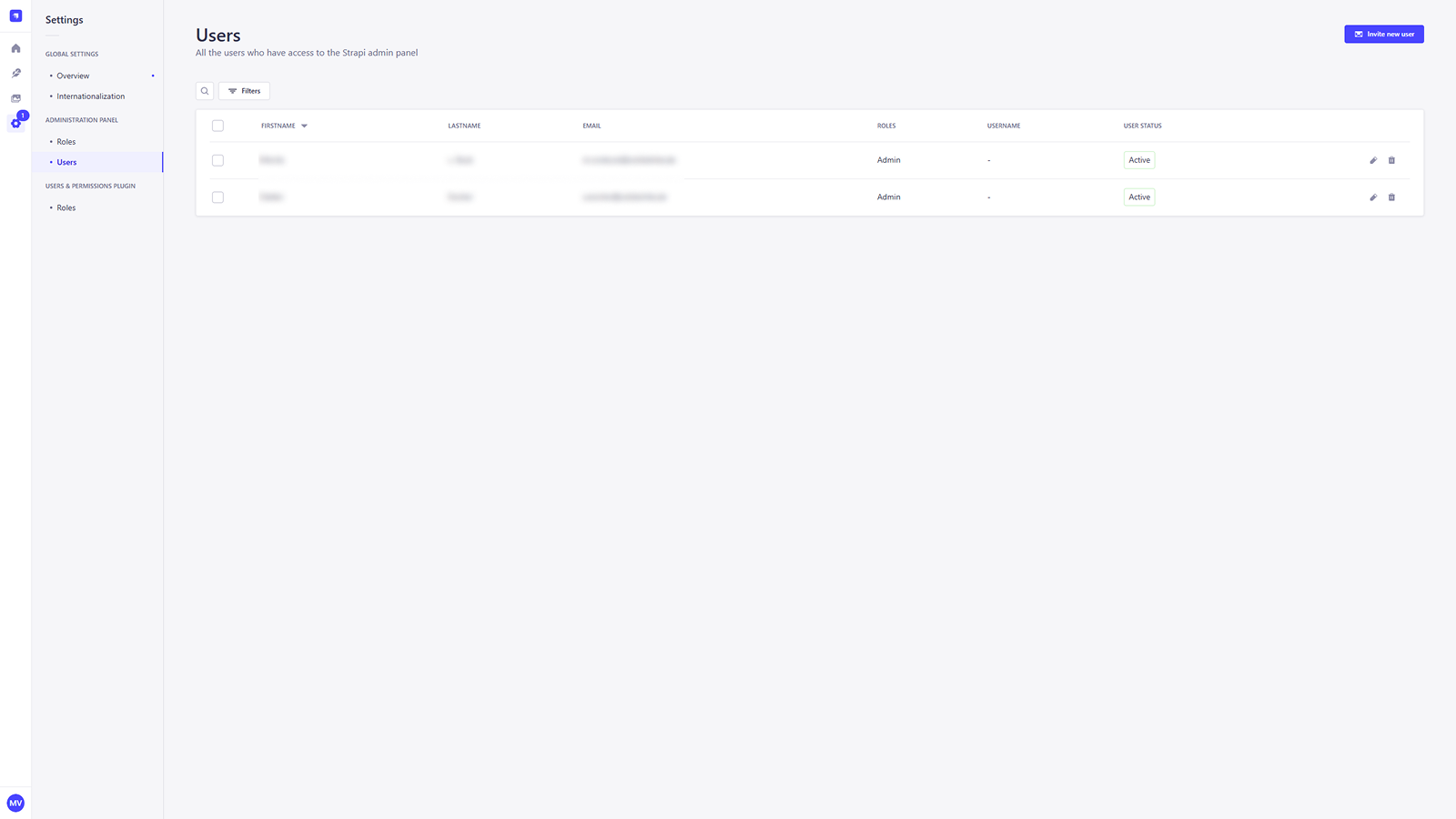The height and width of the screenshot is (819, 1456).
Task: Open the Media Library from the sidebar
Action: pos(15,98)
